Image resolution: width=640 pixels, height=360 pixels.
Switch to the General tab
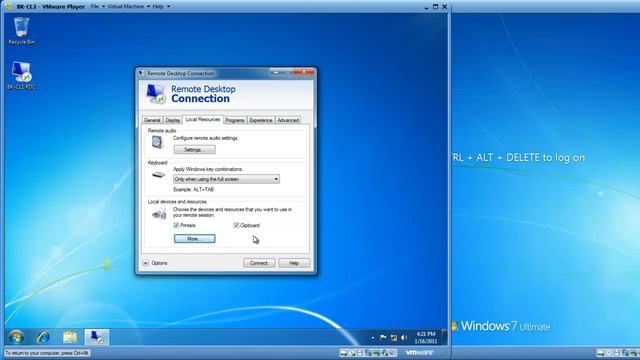[x=152, y=120]
